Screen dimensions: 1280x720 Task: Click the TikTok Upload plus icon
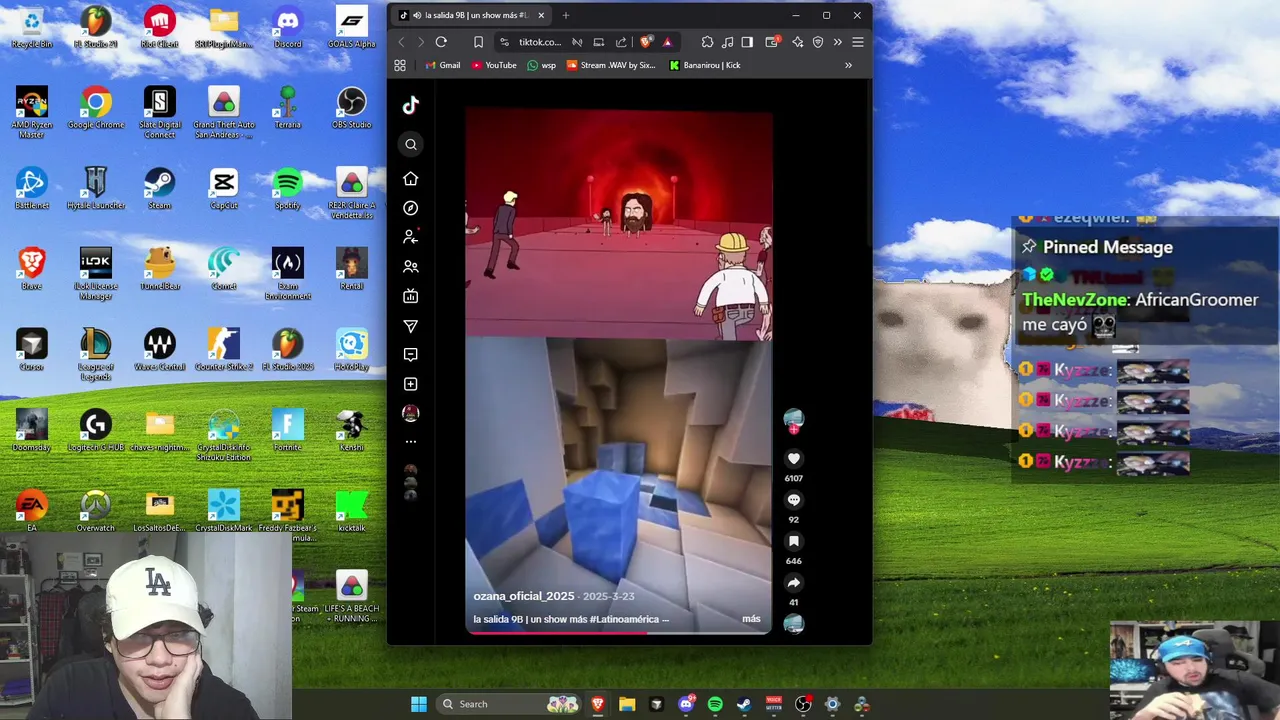(411, 384)
